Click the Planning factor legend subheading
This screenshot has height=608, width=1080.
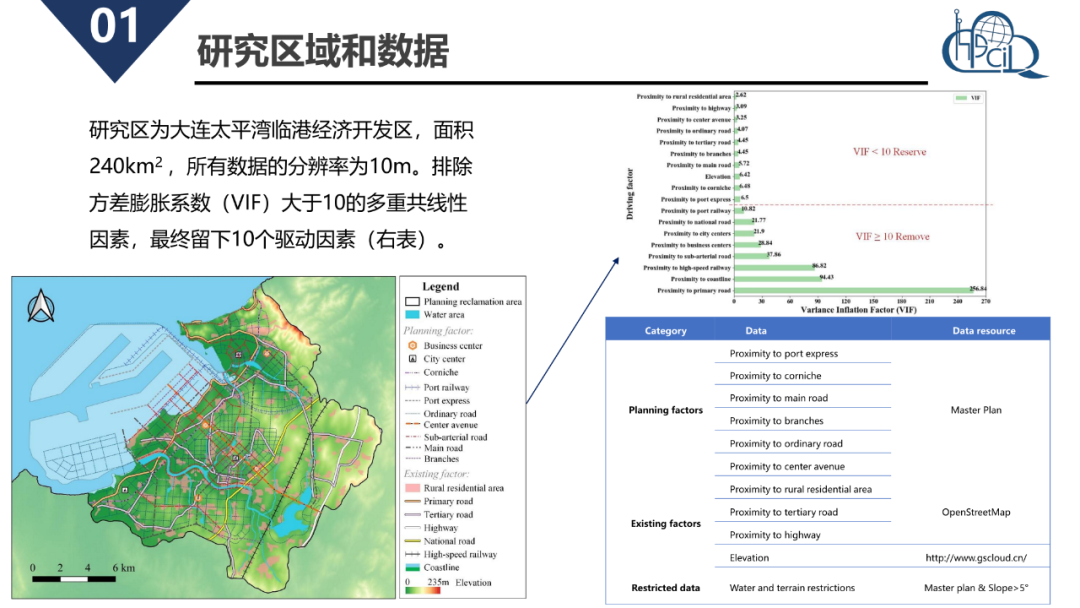pyautogui.click(x=438, y=331)
